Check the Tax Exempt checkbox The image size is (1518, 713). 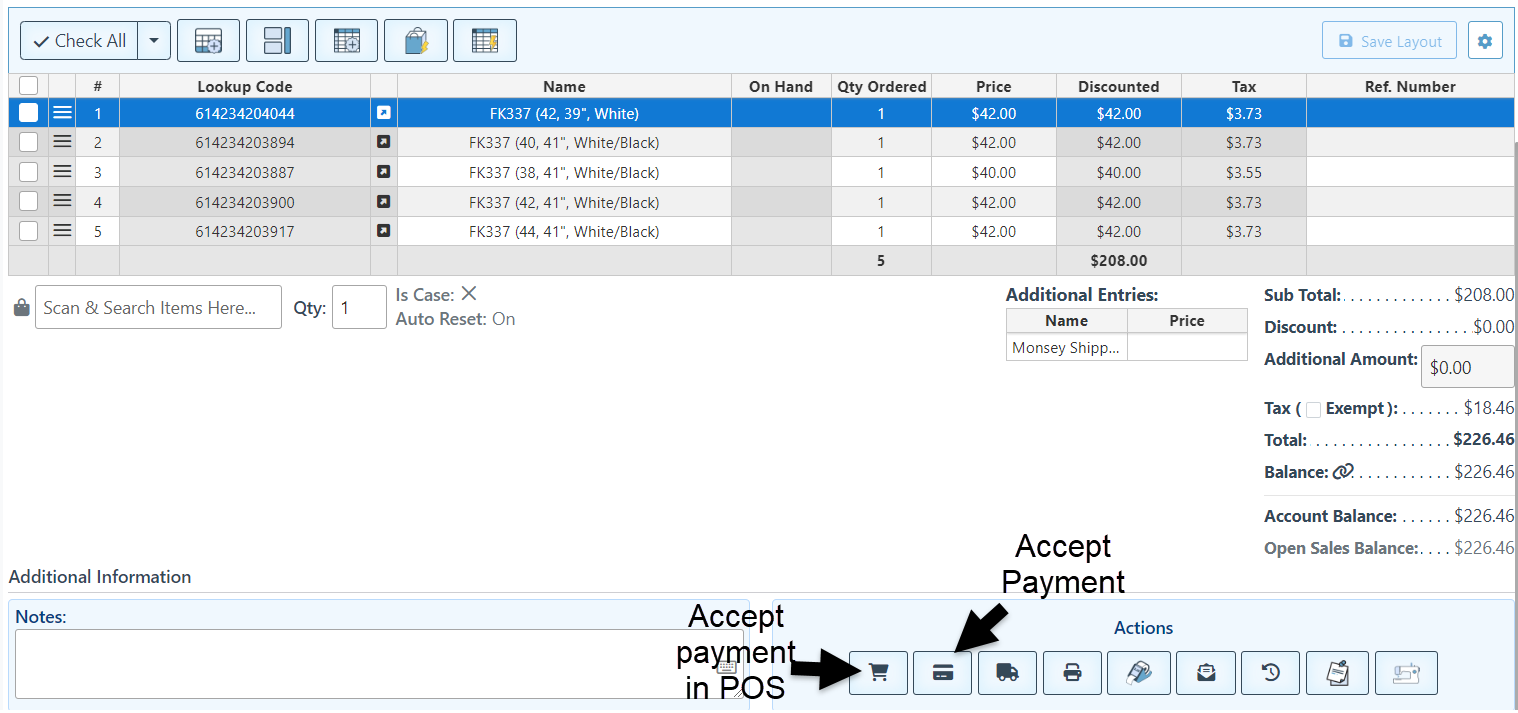1314,409
